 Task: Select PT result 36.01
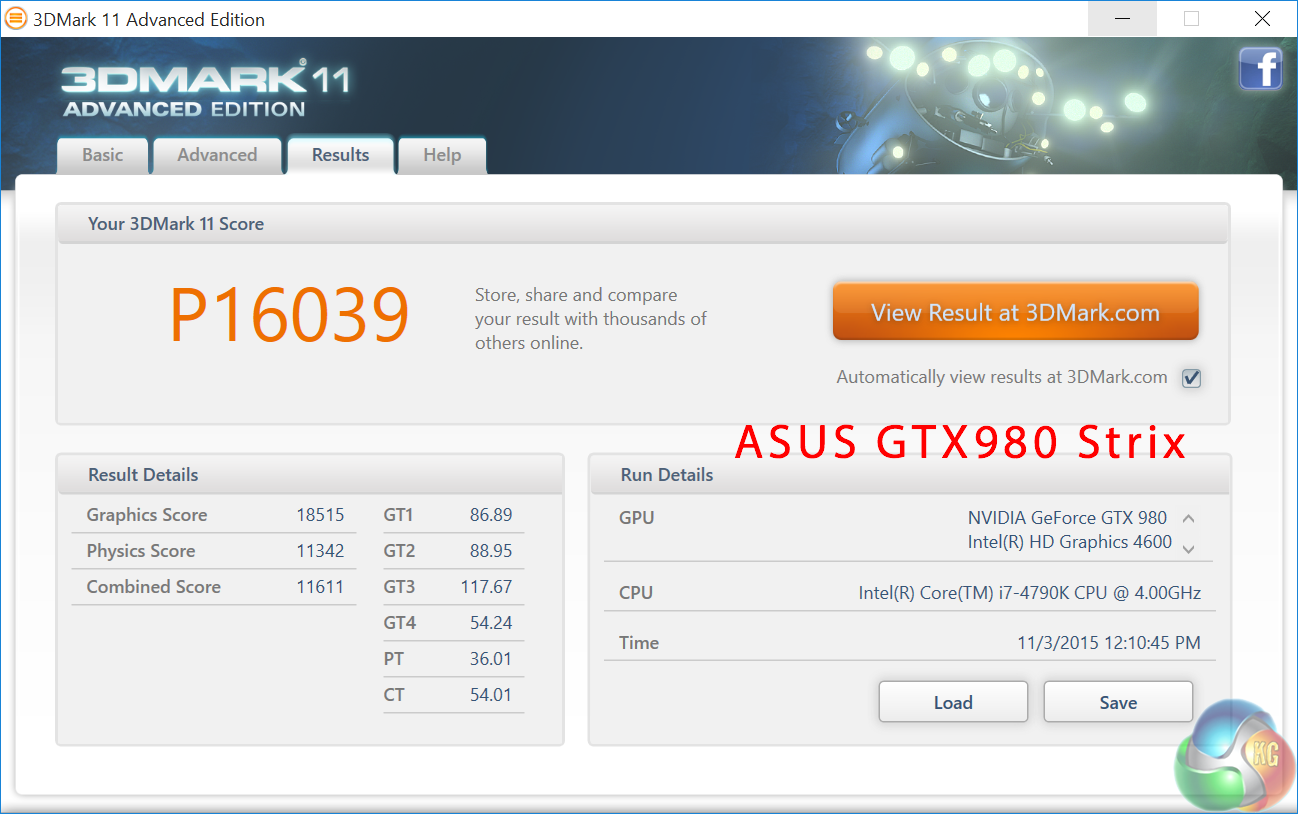tap(491, 659)
